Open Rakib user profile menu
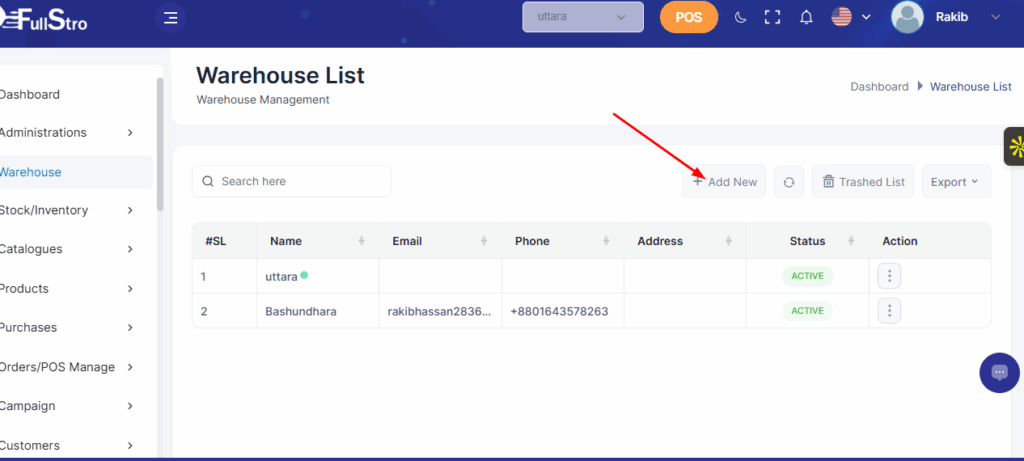This screenshot has width=1024, height=461. coord(945,17)
